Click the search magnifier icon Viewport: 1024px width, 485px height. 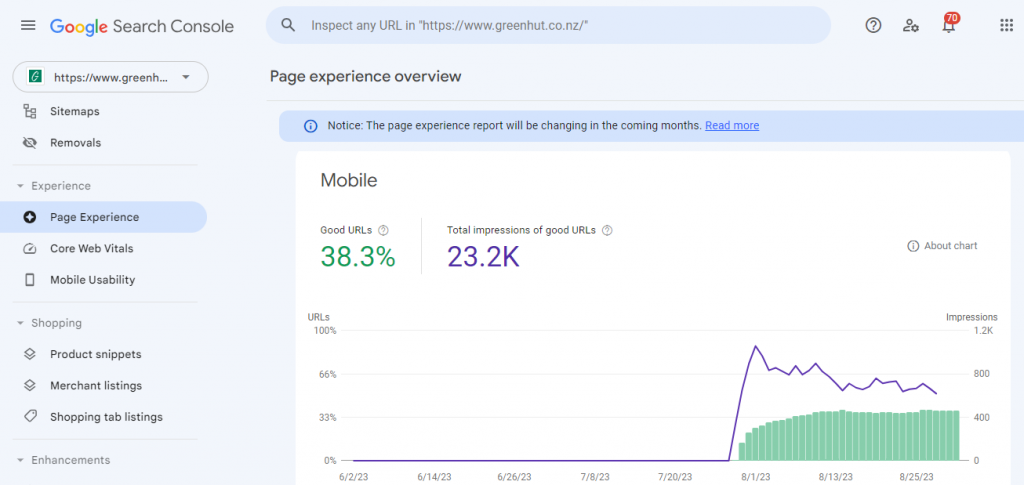click(x=288, y=25)
